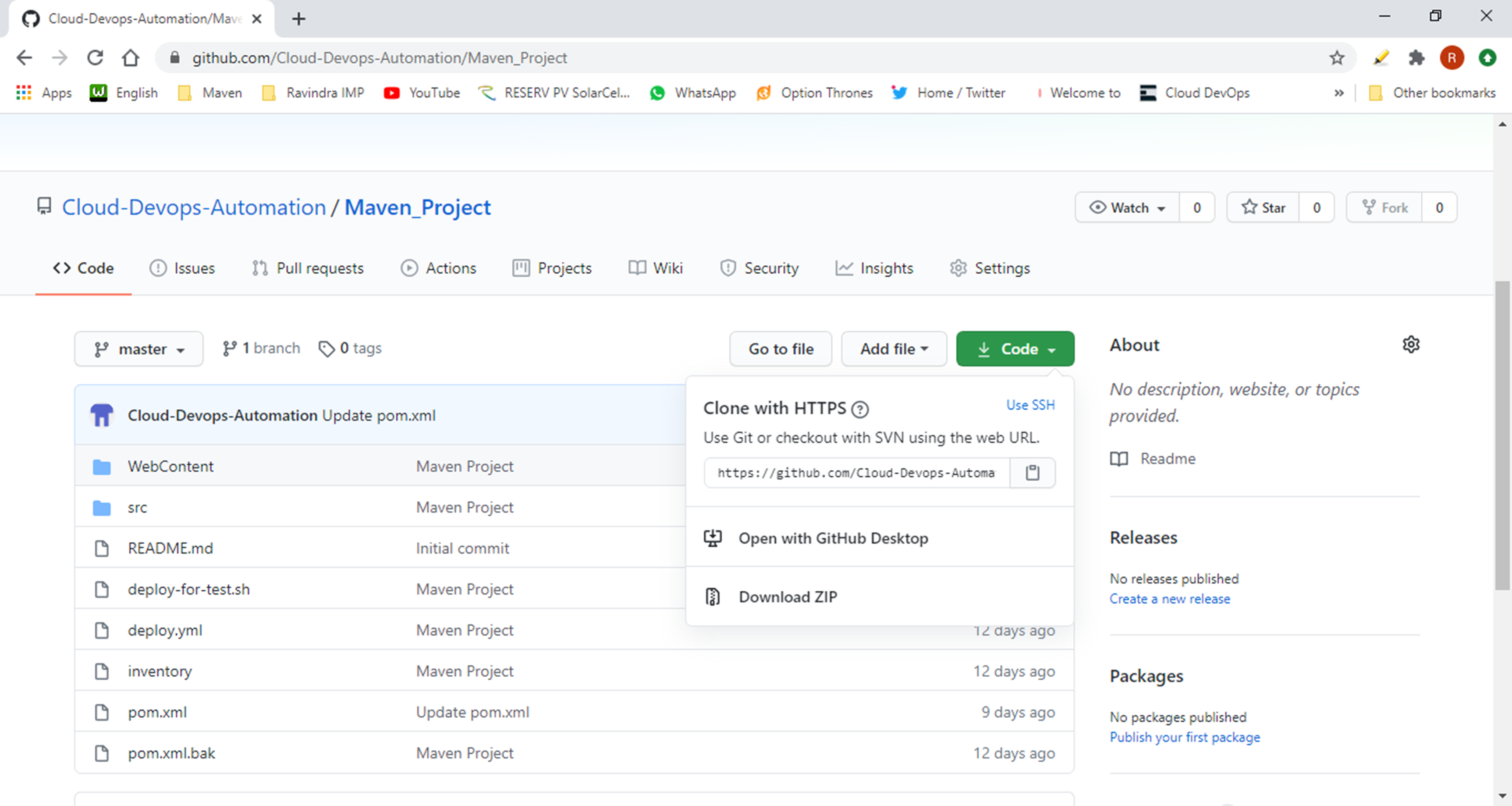
Task: Expand the Add file dropdown
Action: (893, 348)
